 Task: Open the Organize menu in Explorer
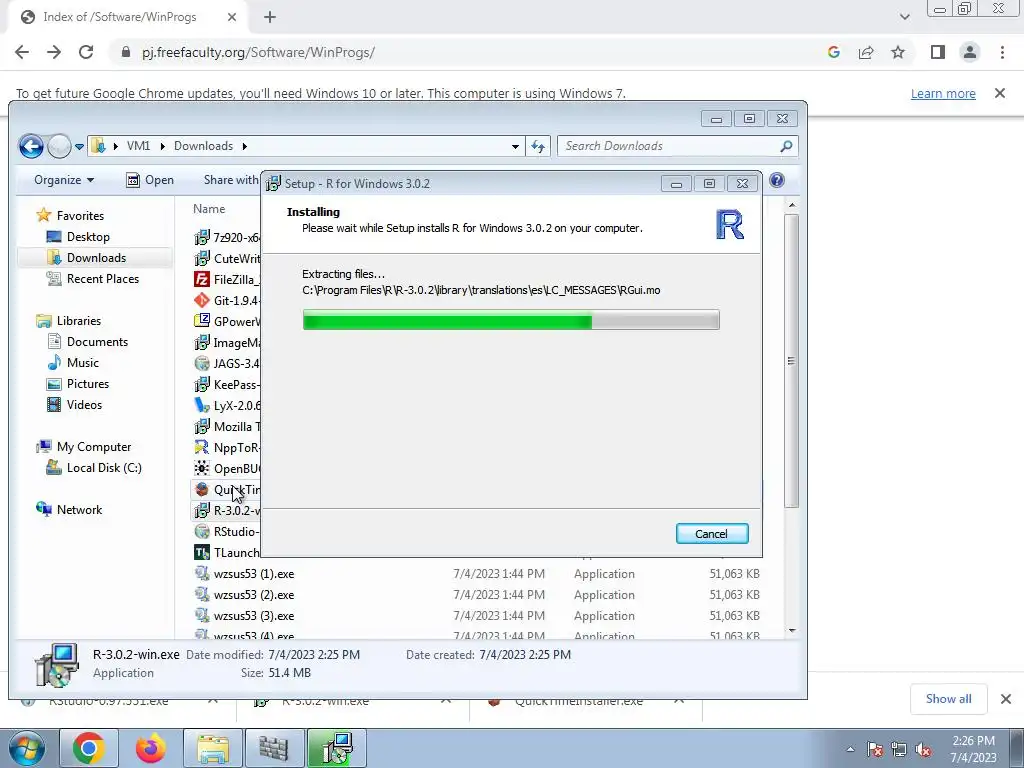(x=64, y=180)
